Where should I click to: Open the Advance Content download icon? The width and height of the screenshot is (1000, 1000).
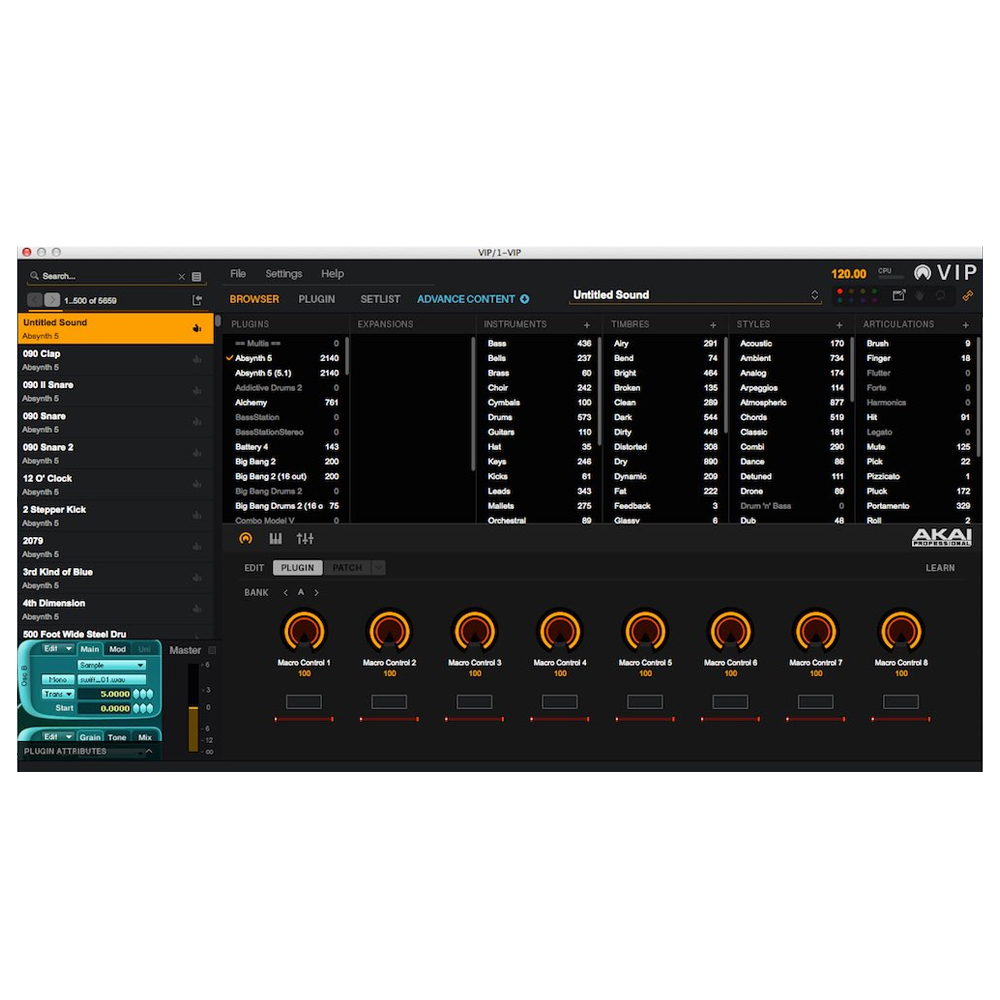(524, 298)
